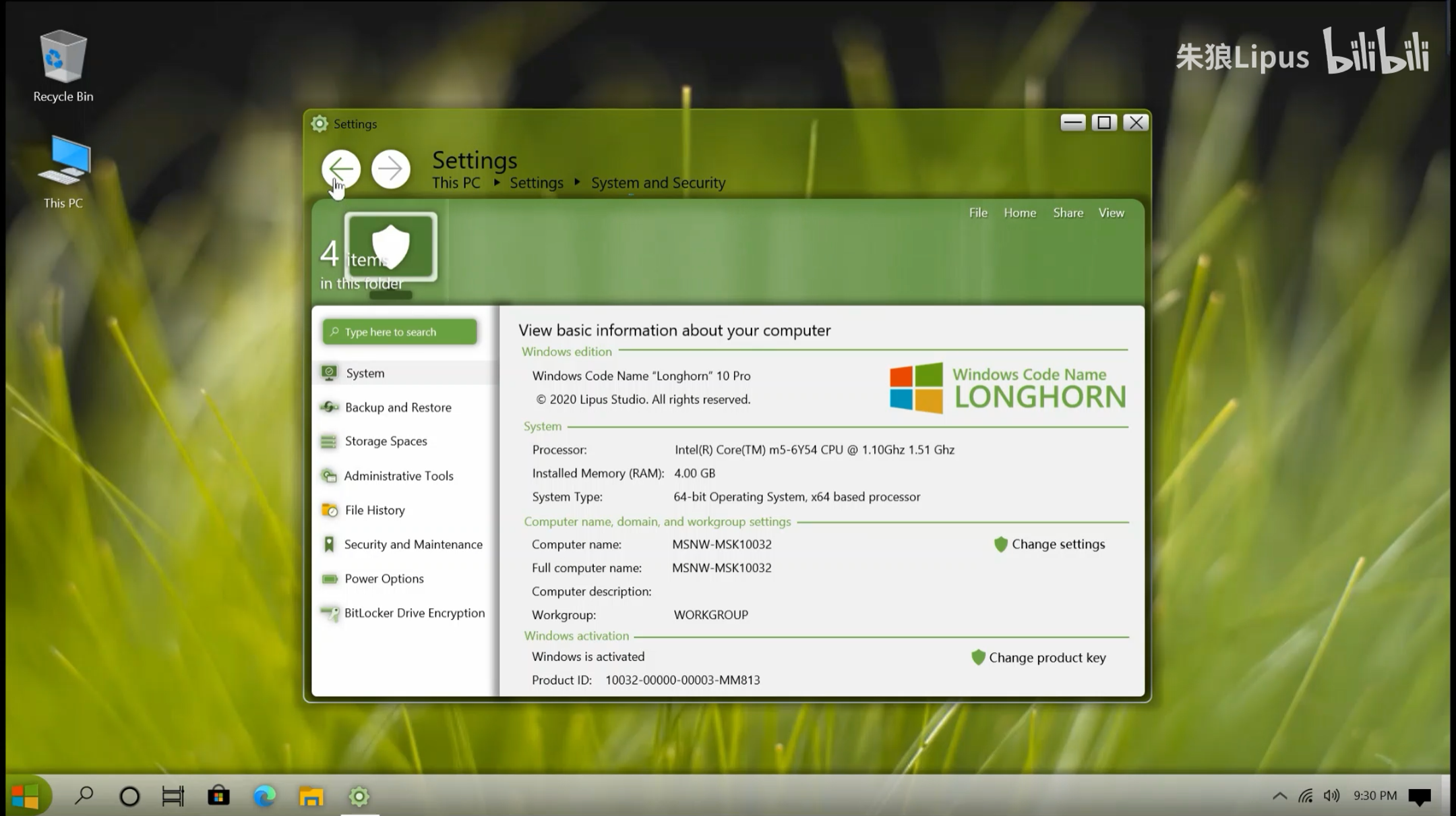Click the back arrow navigation button
The width and height of the screenshot is (1456, 816).
coord(340,169)
